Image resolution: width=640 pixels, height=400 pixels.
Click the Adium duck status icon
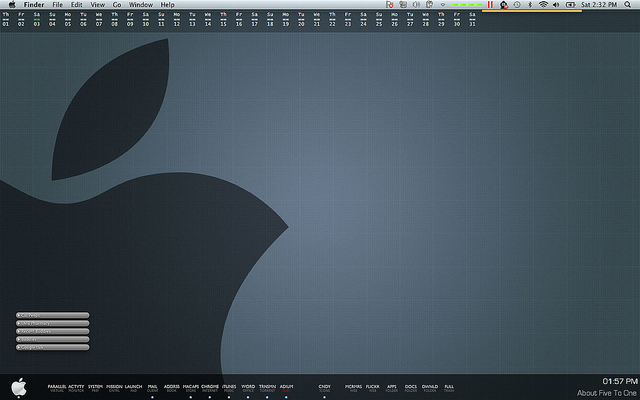pyautogui.click(x=504, y=4)
